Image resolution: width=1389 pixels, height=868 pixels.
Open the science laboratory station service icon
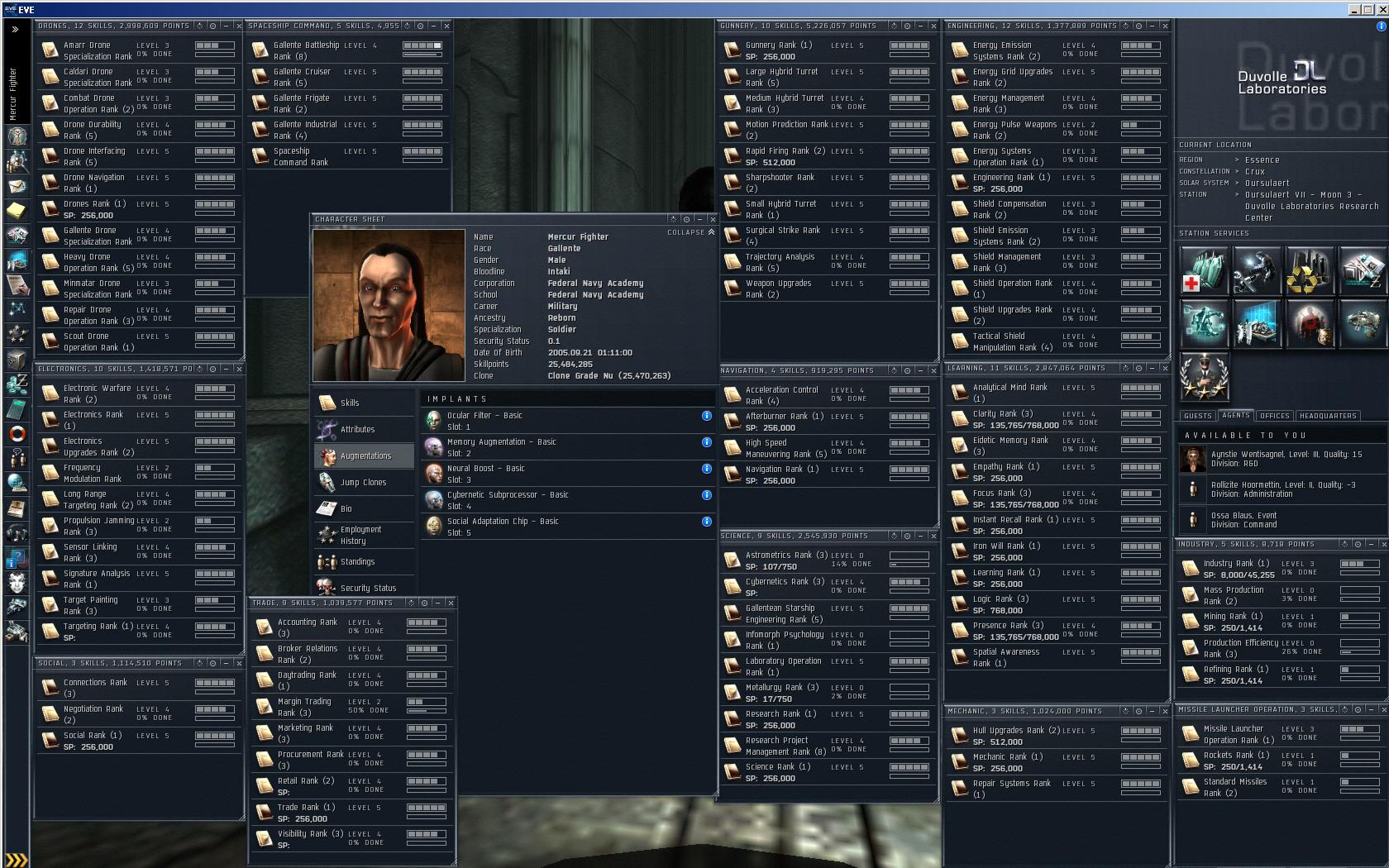click(1257, 324)
